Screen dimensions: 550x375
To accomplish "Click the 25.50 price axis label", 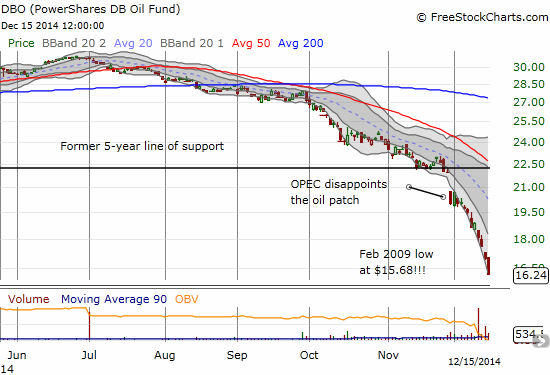I will click(x=529, y=121).
